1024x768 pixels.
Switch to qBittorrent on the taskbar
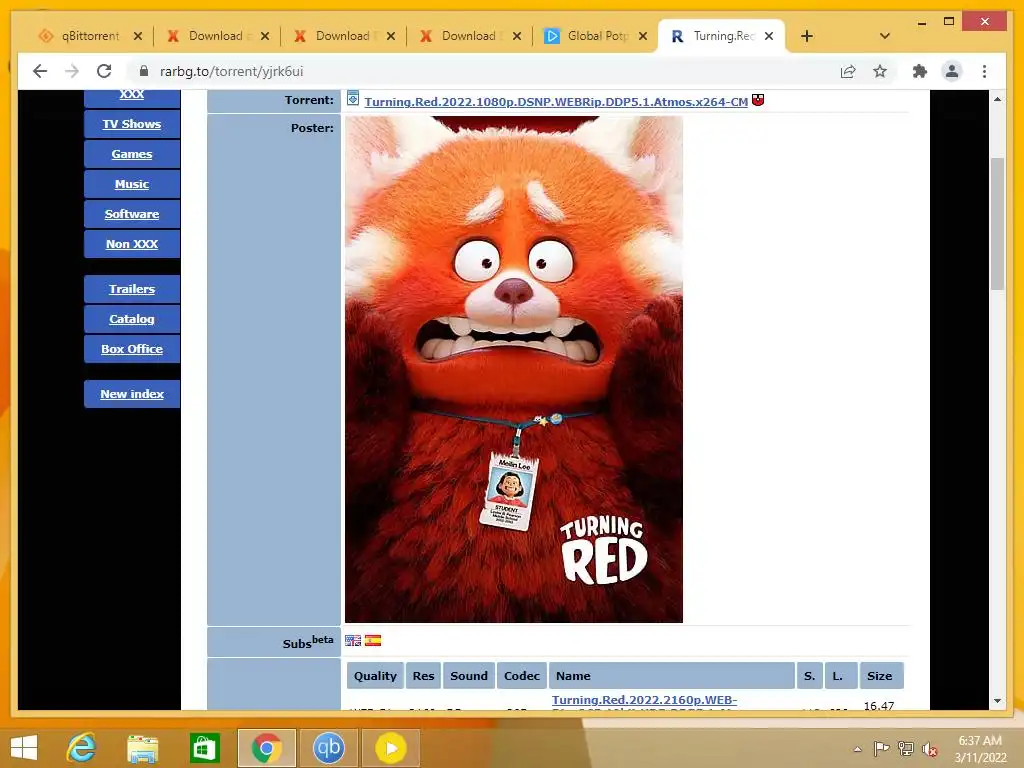[x=328, y=748]
